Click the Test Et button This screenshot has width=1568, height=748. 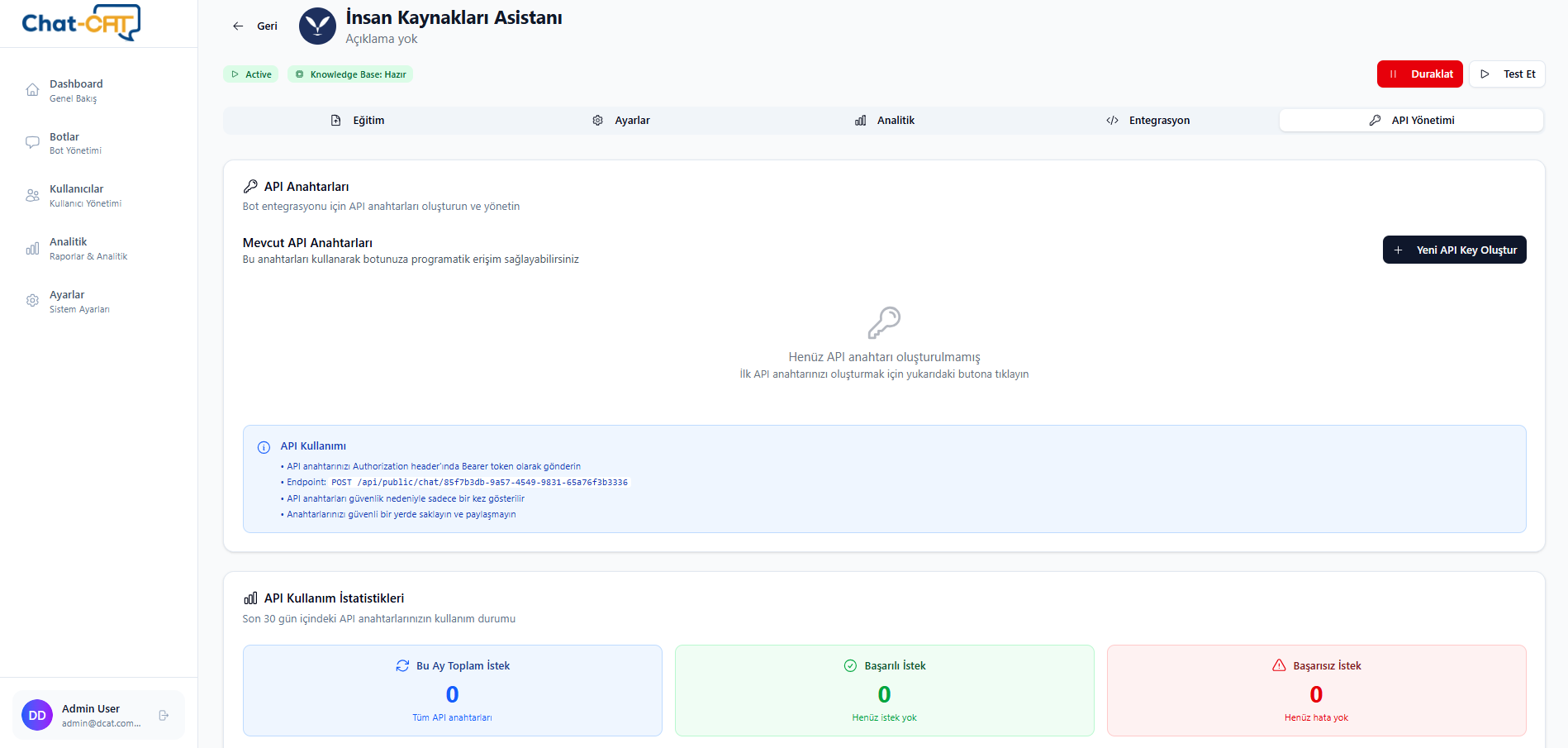tap(1507, 74)
